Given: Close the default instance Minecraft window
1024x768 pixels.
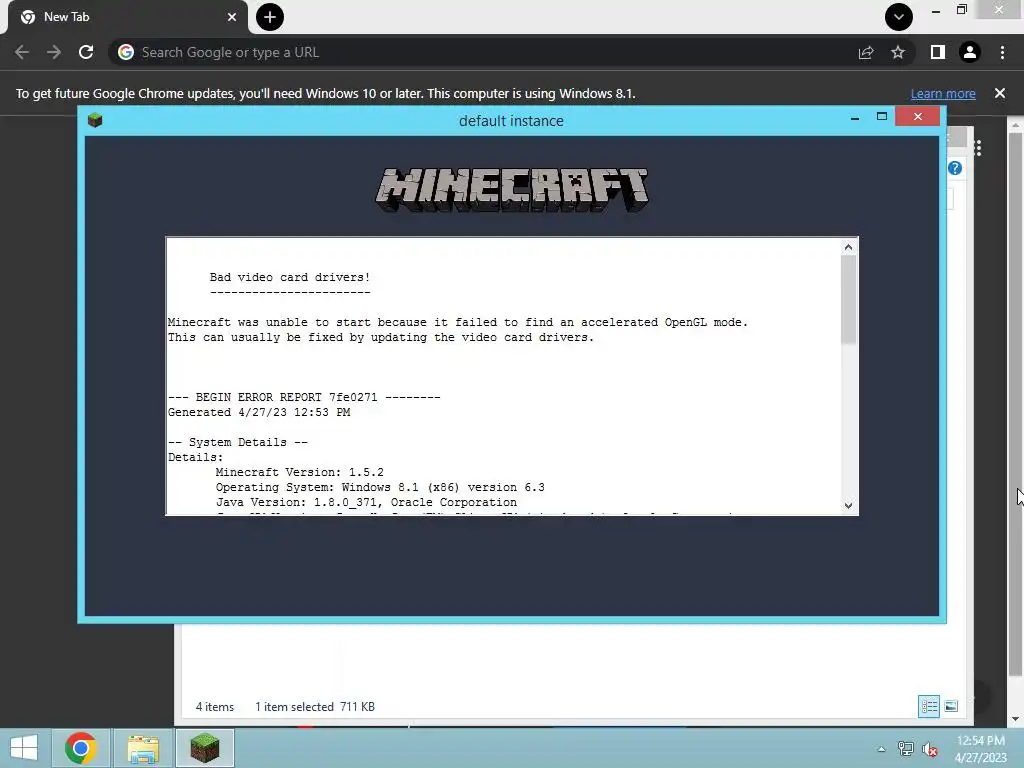Looking at the screenshot, I should 918,116.
